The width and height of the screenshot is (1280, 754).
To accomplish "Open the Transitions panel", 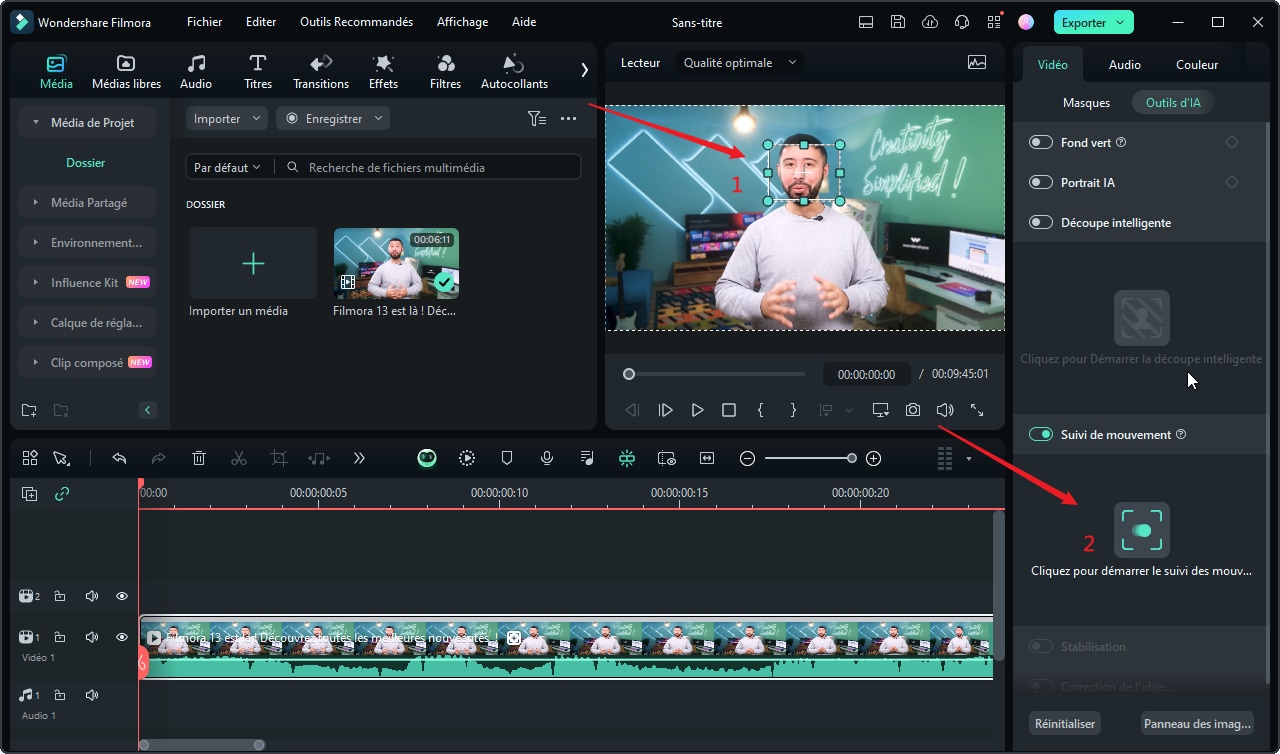I will click(x=321, y=72).
